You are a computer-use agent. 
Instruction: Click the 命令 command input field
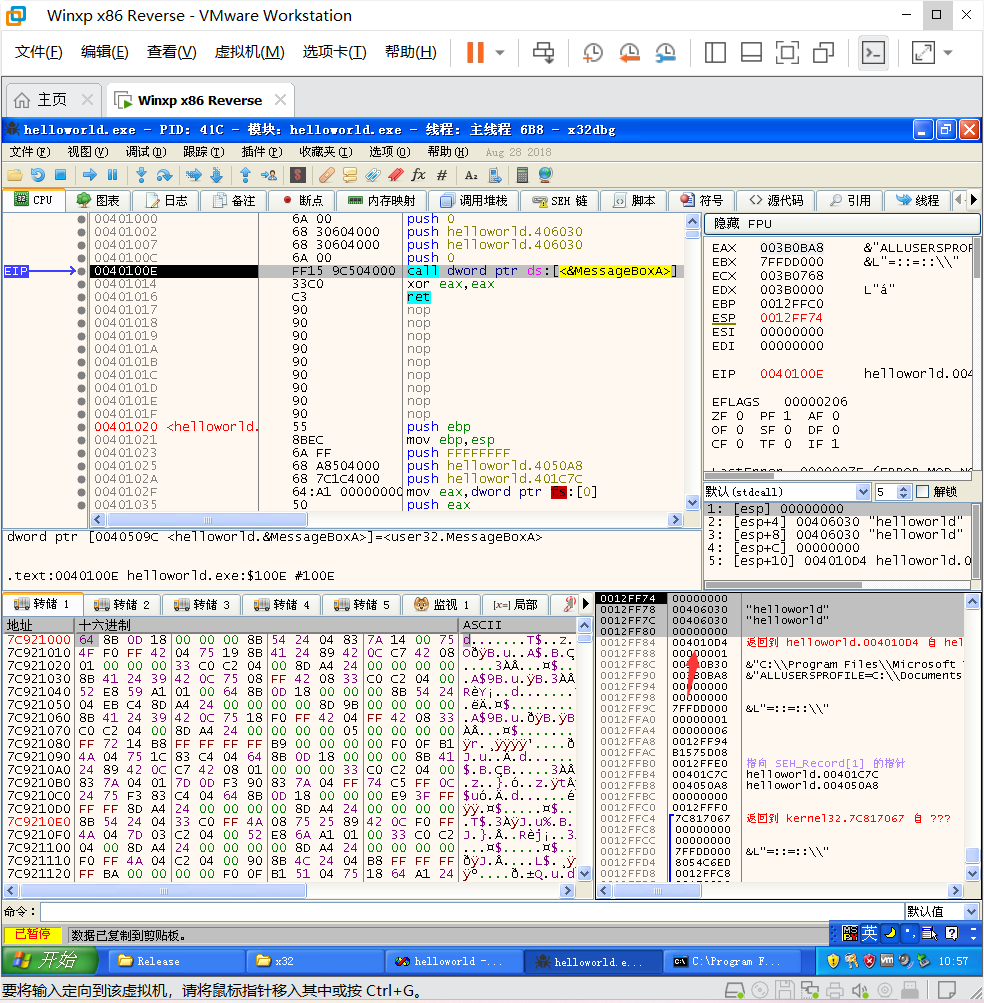[472, 911]
